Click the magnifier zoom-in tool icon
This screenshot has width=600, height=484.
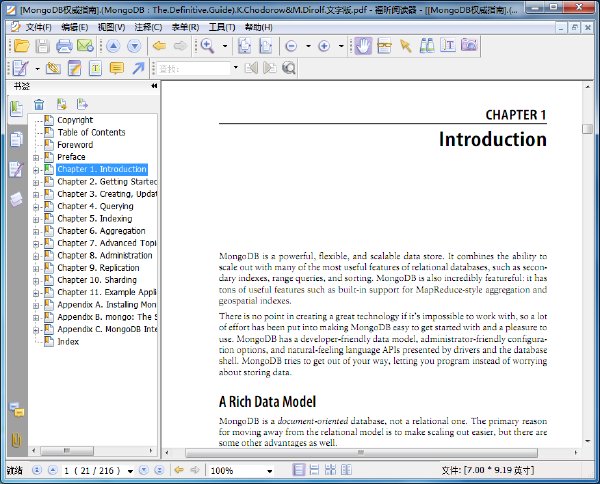coord(207,46)
